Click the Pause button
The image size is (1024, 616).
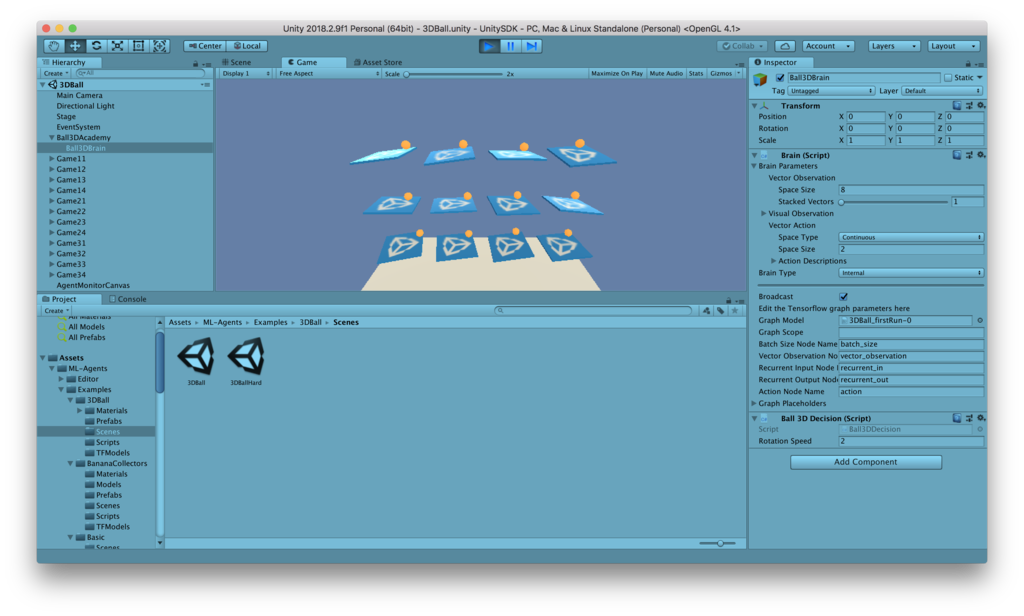tap(511, 46)
